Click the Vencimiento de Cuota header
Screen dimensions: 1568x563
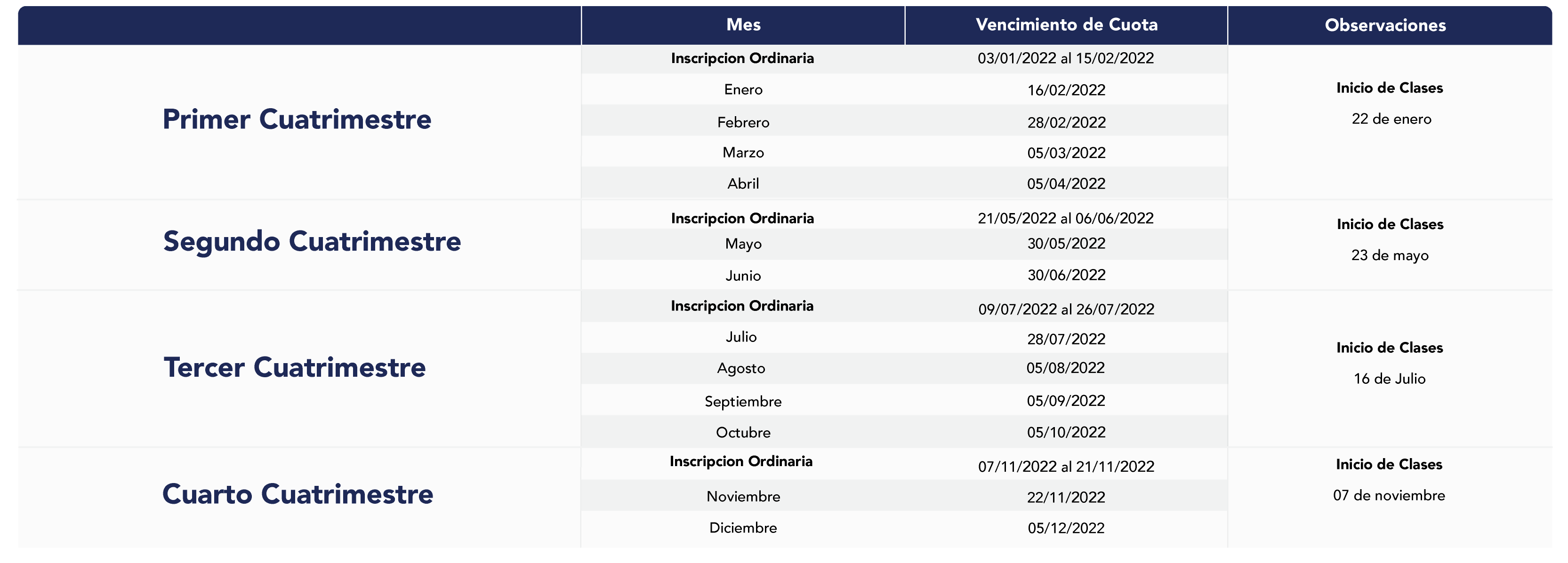tap(1066, 25)
